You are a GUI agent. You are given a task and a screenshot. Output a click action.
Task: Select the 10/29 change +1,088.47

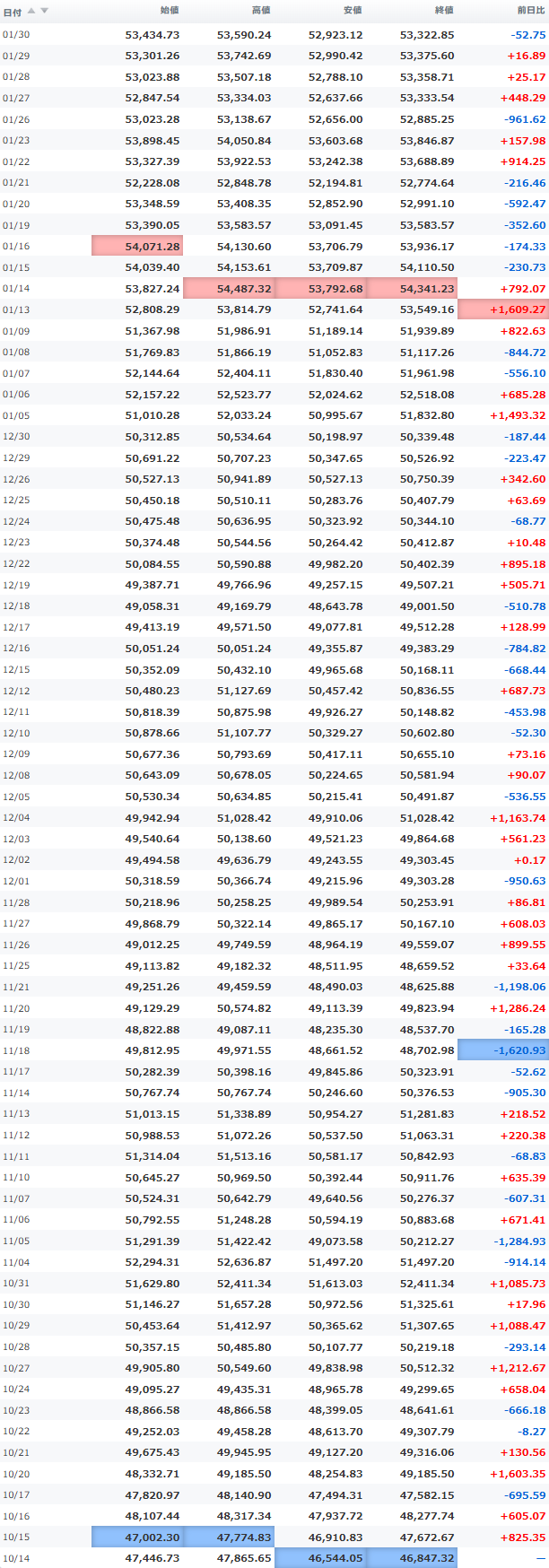pos(518,1326)
